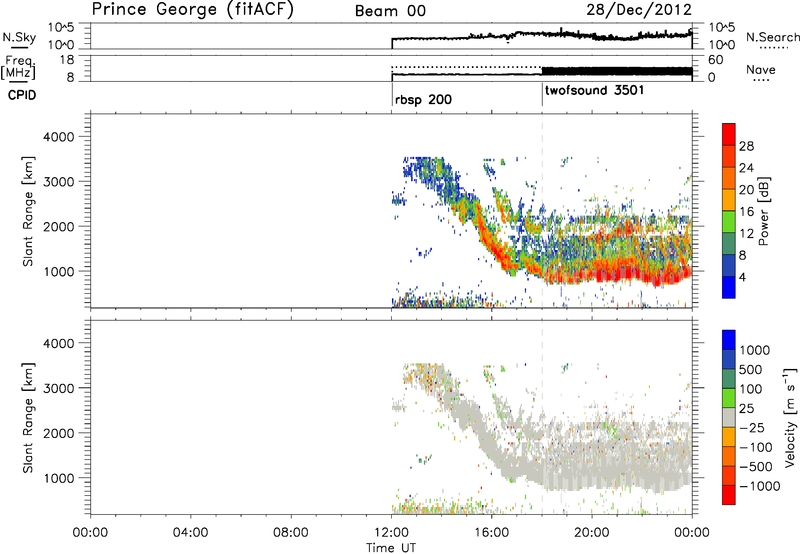Click the '60' tick on the Nave axis
The width and height of the screenshot is (800, 554).
(716, 60)
